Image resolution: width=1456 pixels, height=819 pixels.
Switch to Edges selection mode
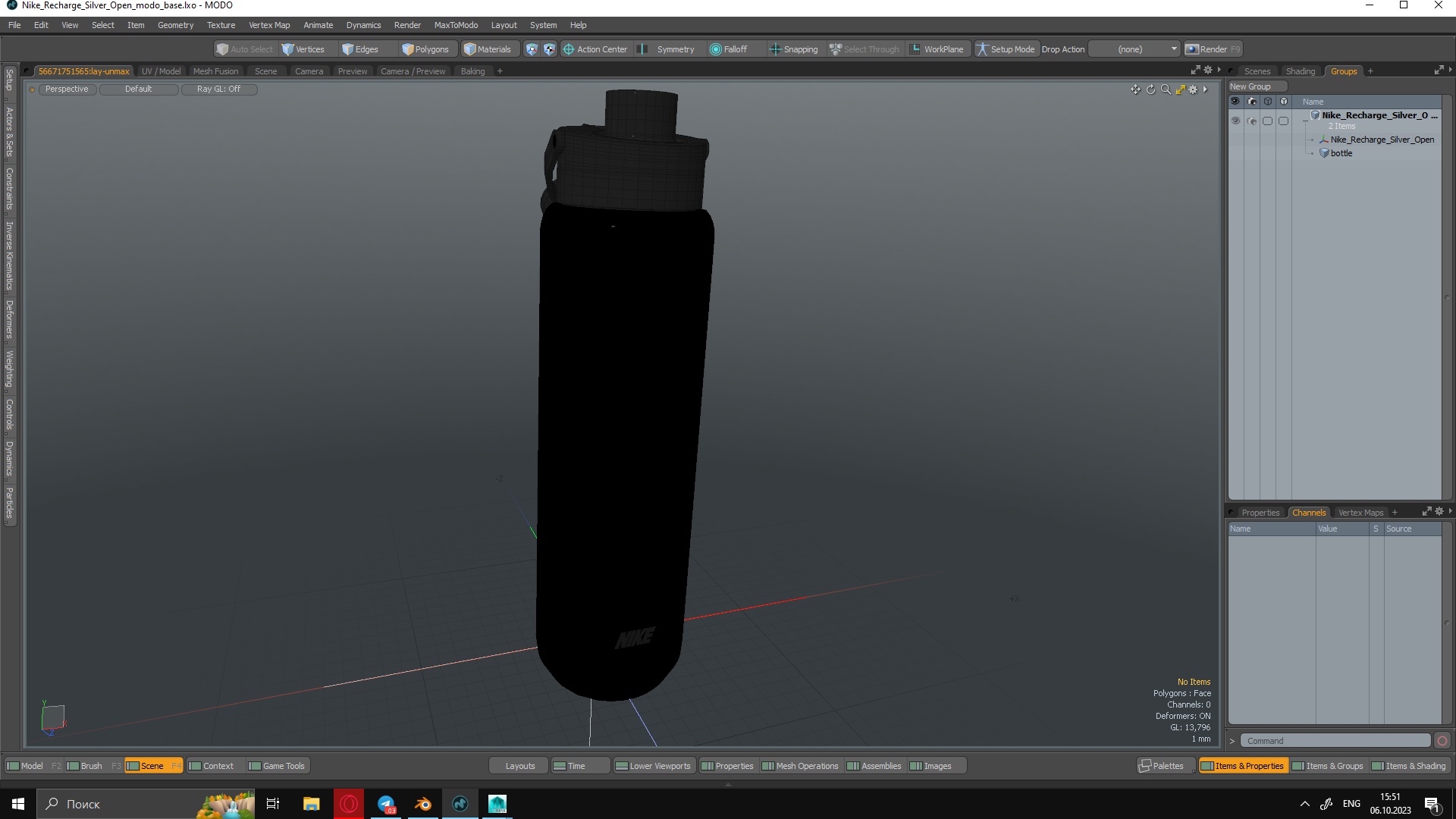click(360, 49)
